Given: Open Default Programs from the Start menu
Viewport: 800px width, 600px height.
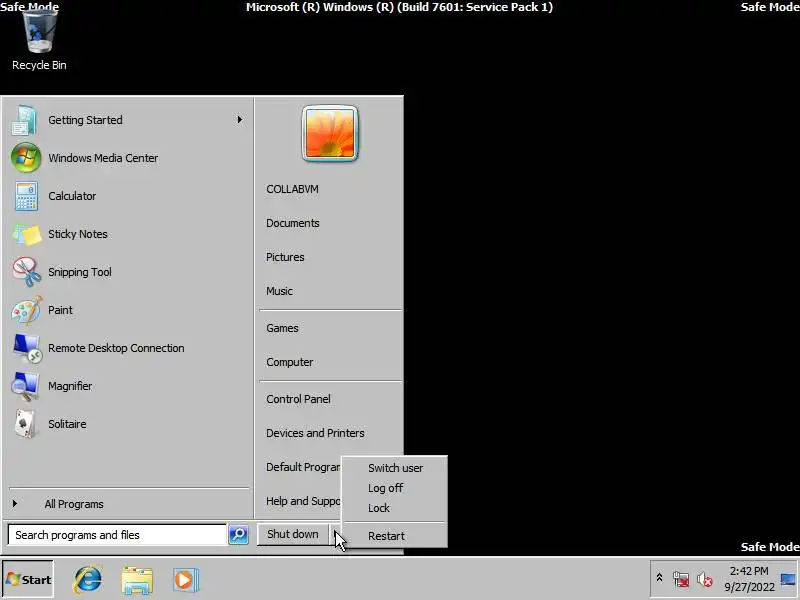Looking at the screenshot, I should tap(303, 467).
